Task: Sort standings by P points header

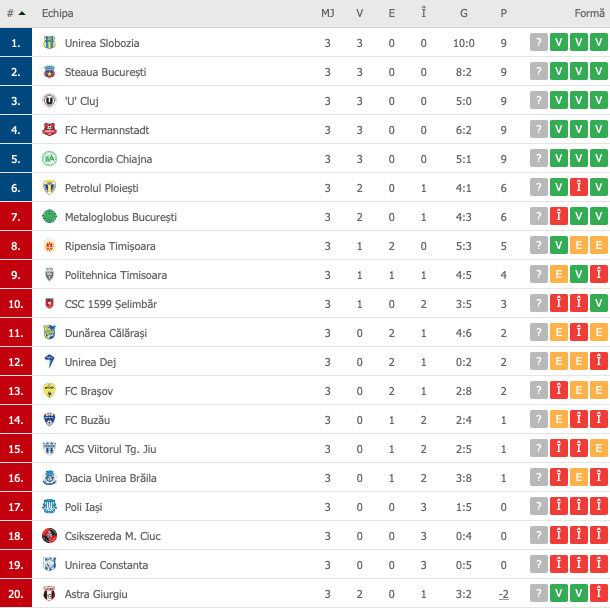Action: click(503, 13)
